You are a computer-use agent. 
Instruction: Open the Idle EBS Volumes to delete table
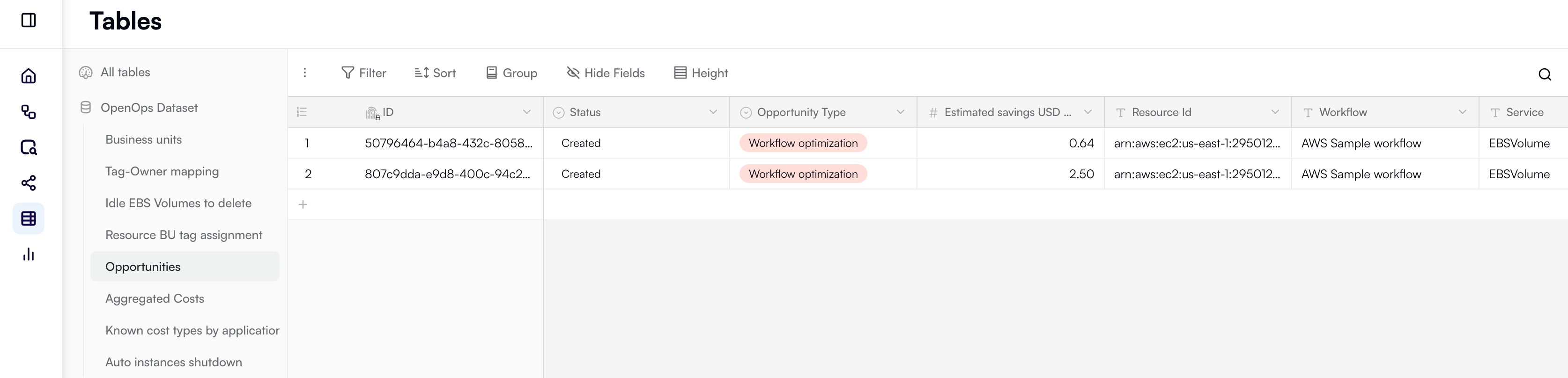(178, 203)
